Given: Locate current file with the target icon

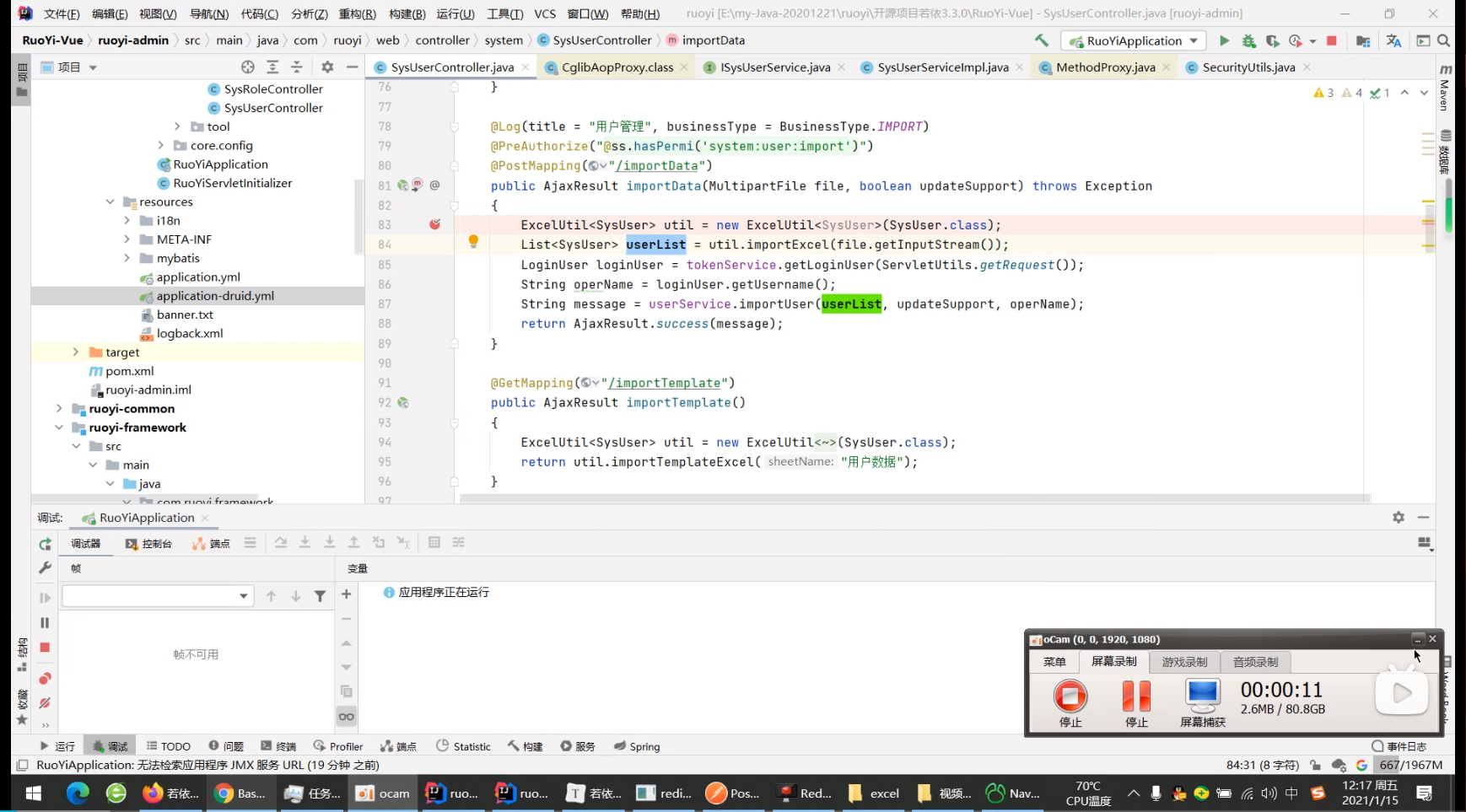Looking at the screenshot, I should pos(247,67).
